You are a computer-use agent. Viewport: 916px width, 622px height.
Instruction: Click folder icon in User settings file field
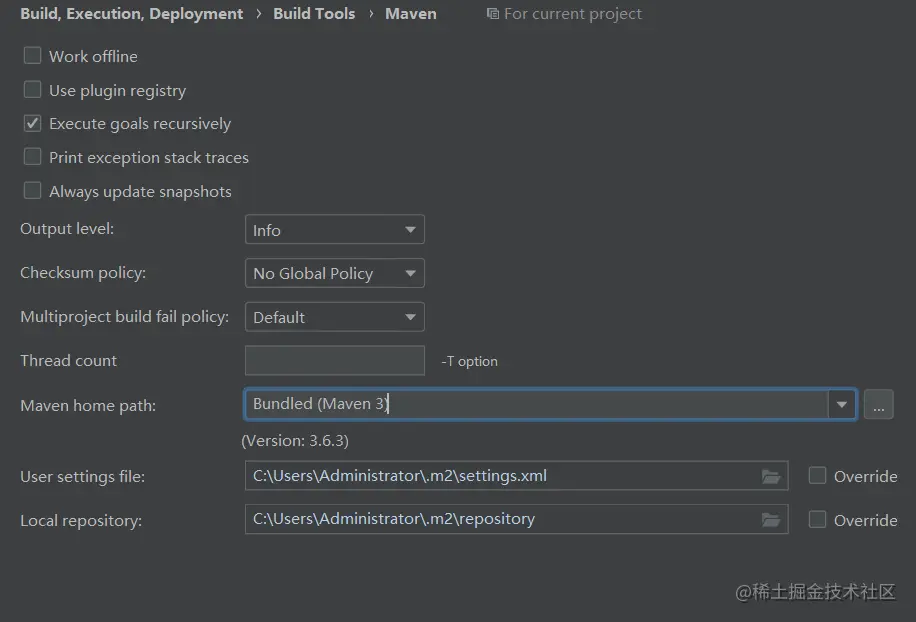[770, 476]
